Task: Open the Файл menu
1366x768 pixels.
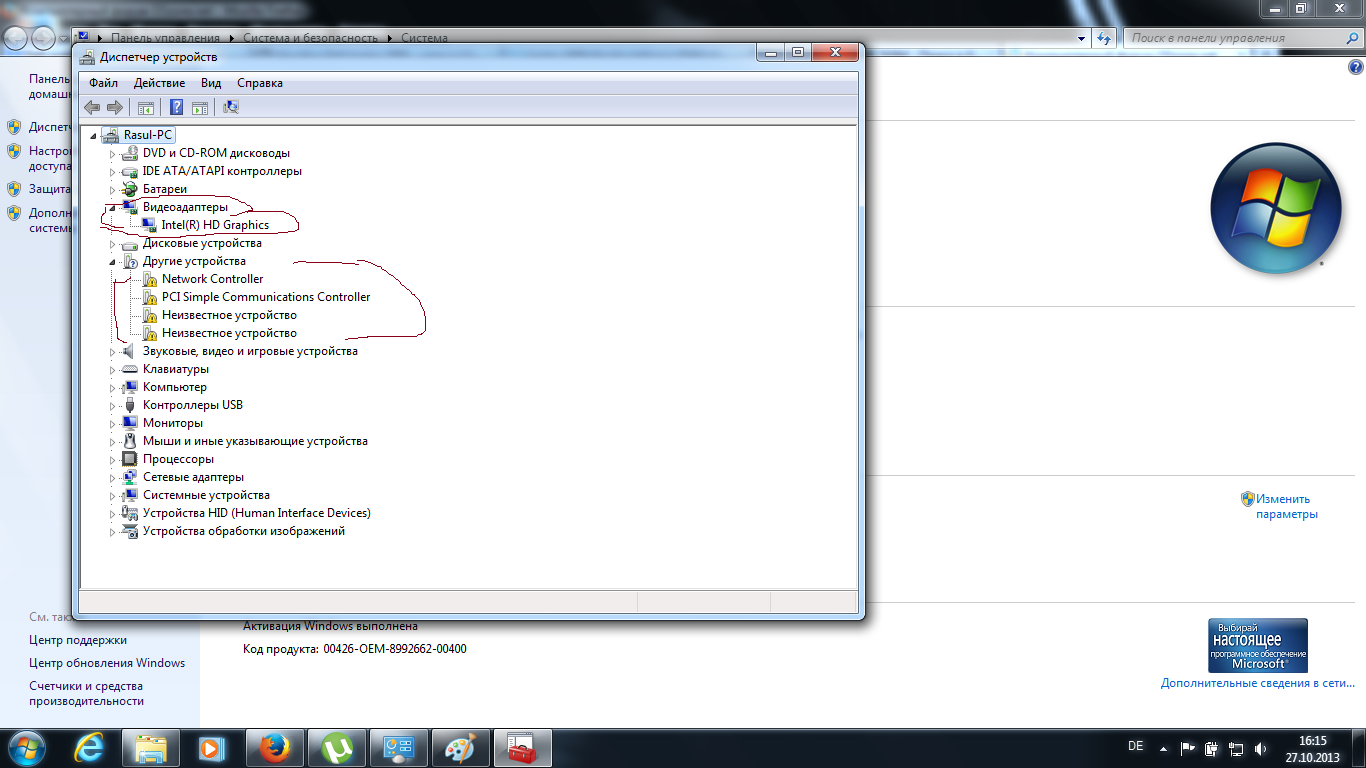Action: click(x=103, y=83)
